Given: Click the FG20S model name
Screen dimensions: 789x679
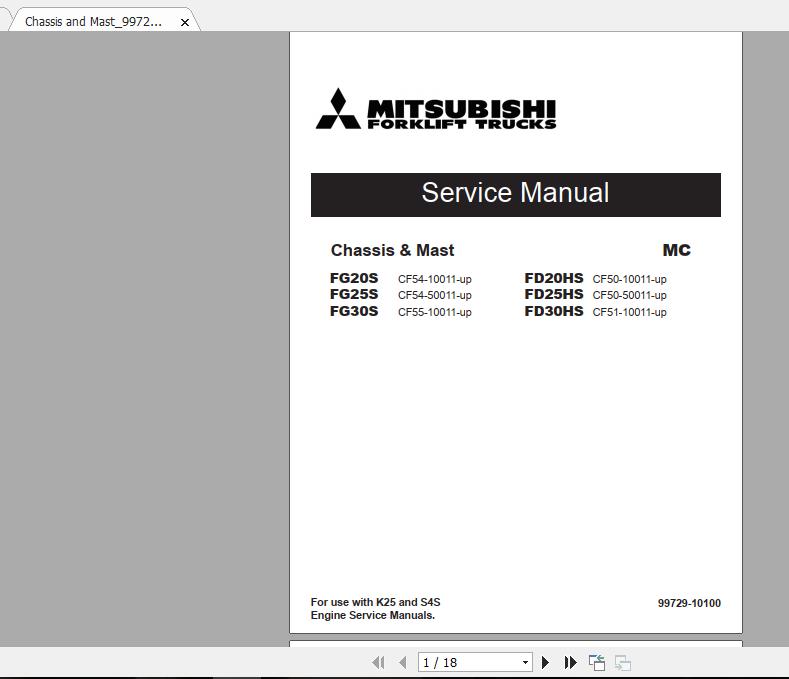Looking at the screenshot, I should click(354, 278).
